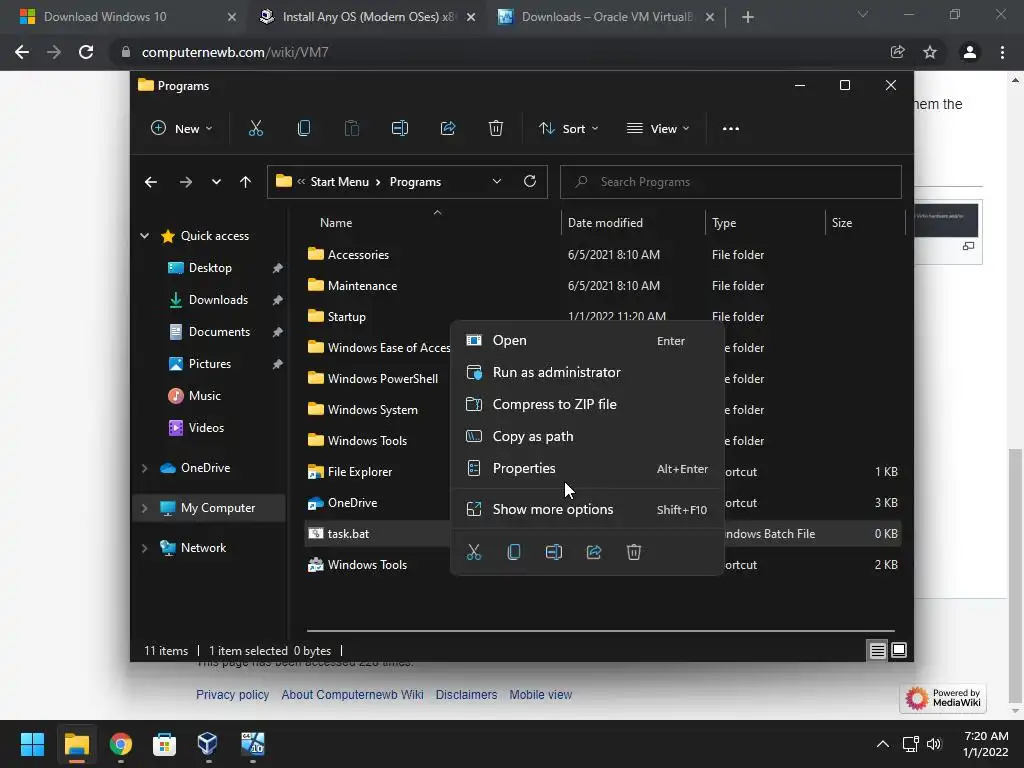The height and width of the screenshot is (768, 1024).
Task: Select Pictures in Quick access
Action: click(212, 364)
